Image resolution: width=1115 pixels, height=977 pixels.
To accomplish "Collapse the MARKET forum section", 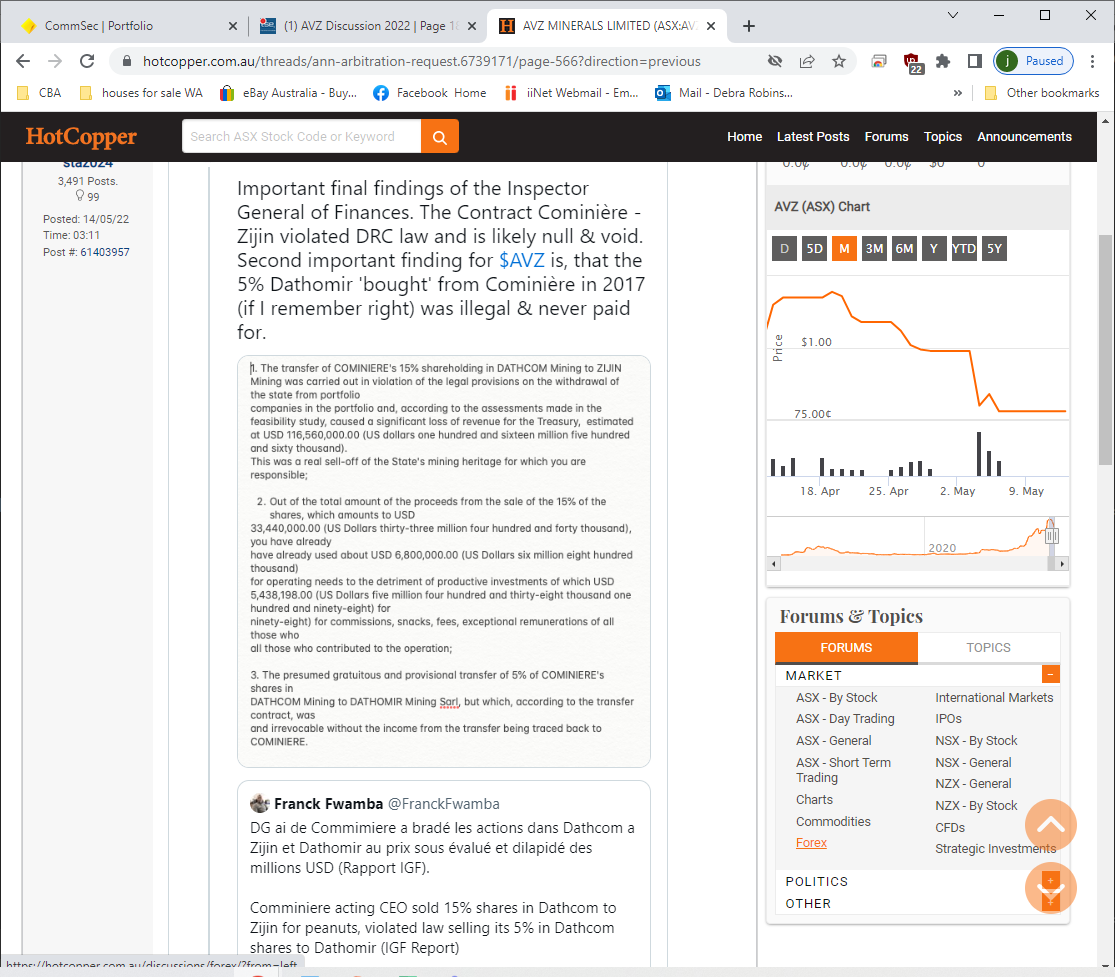I will click(1050, 675).
